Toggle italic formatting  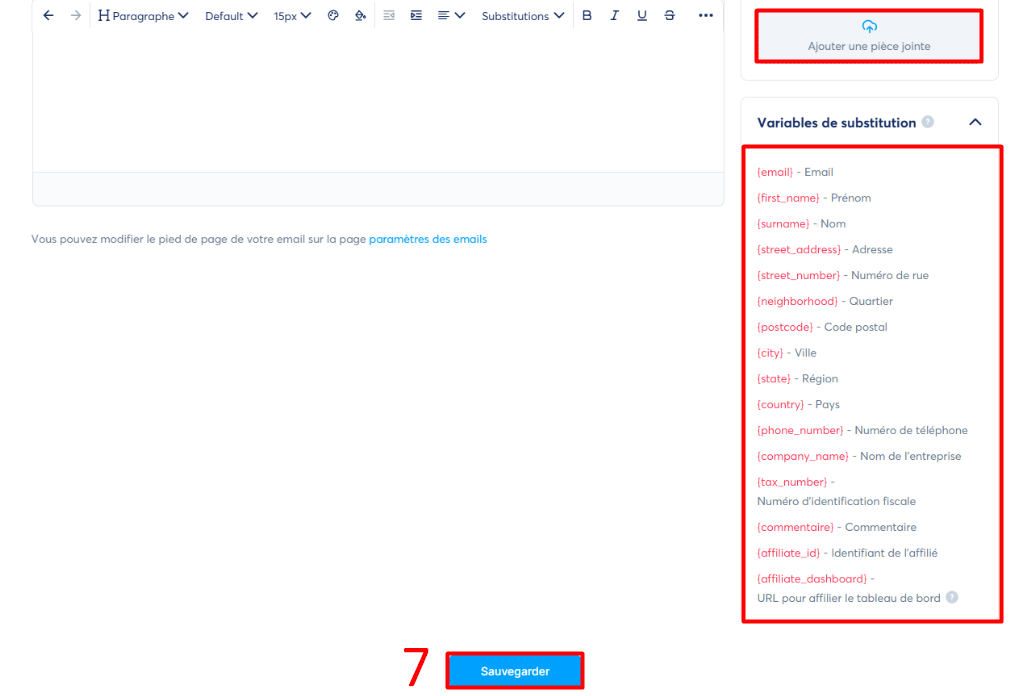point(614,15)
